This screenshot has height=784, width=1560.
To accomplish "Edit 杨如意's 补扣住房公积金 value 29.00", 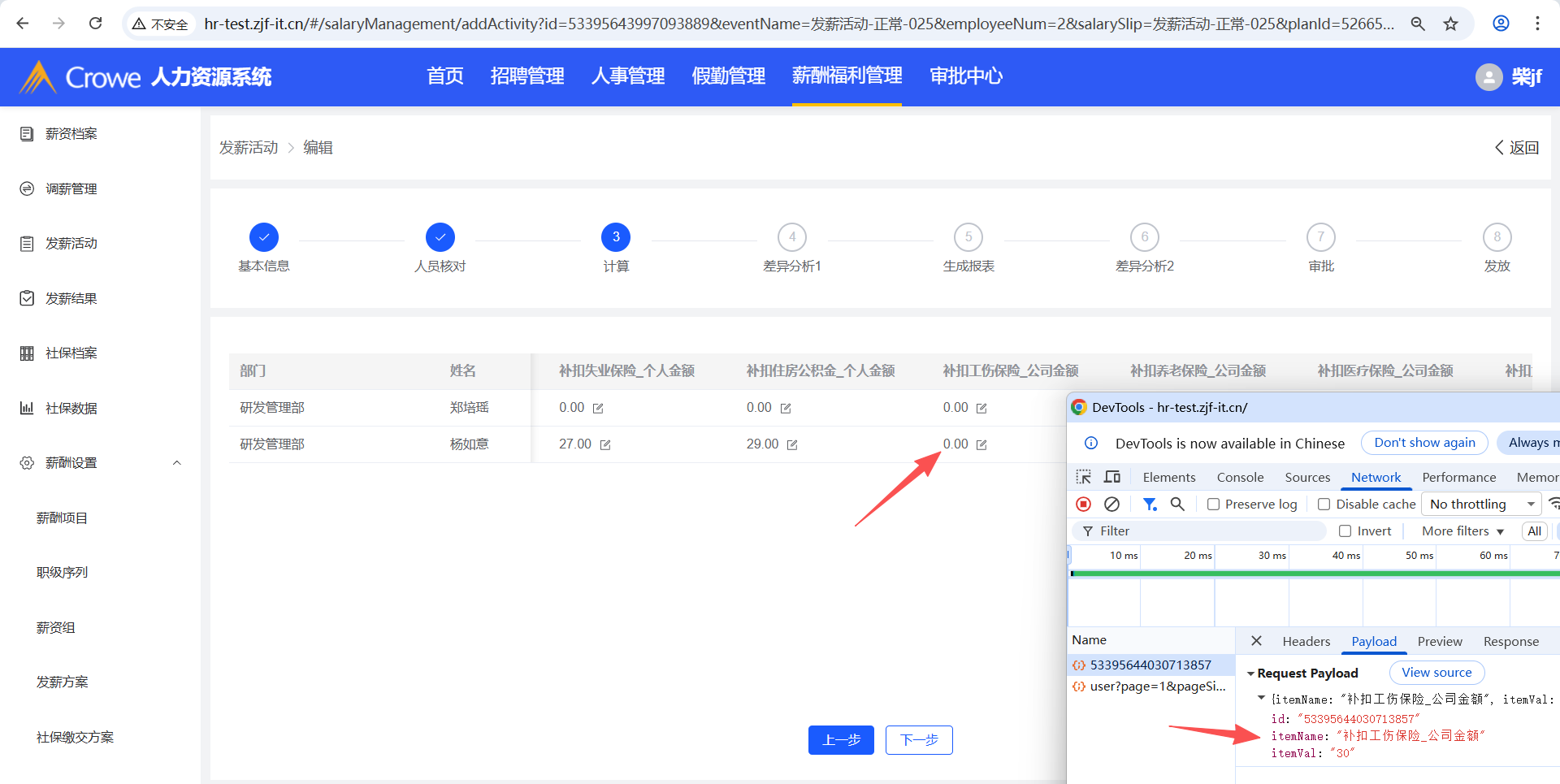I will tap(792, 445).
